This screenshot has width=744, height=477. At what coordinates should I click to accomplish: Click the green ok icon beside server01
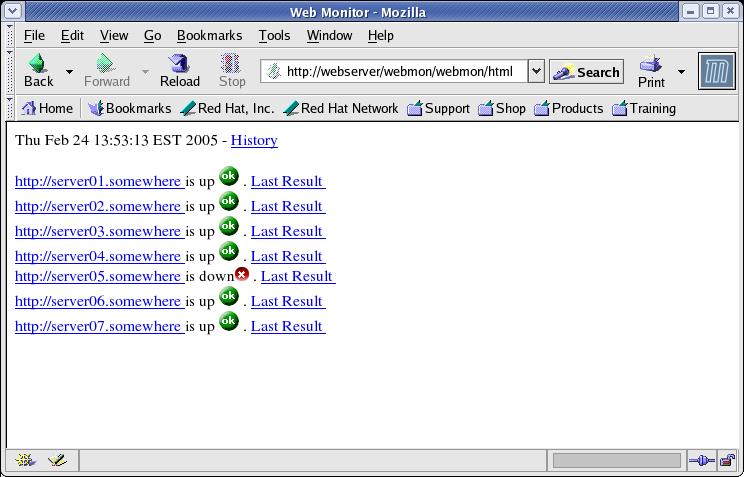(x=229, y=177)
